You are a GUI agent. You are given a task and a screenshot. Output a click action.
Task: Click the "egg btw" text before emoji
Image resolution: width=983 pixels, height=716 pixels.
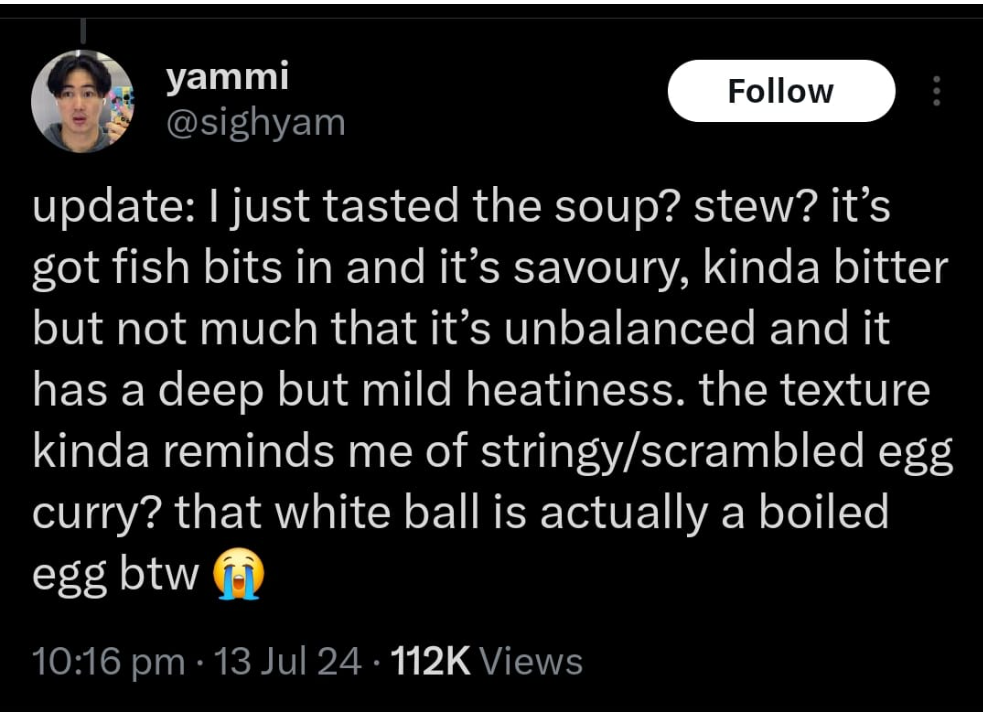[x=117, y=575]
